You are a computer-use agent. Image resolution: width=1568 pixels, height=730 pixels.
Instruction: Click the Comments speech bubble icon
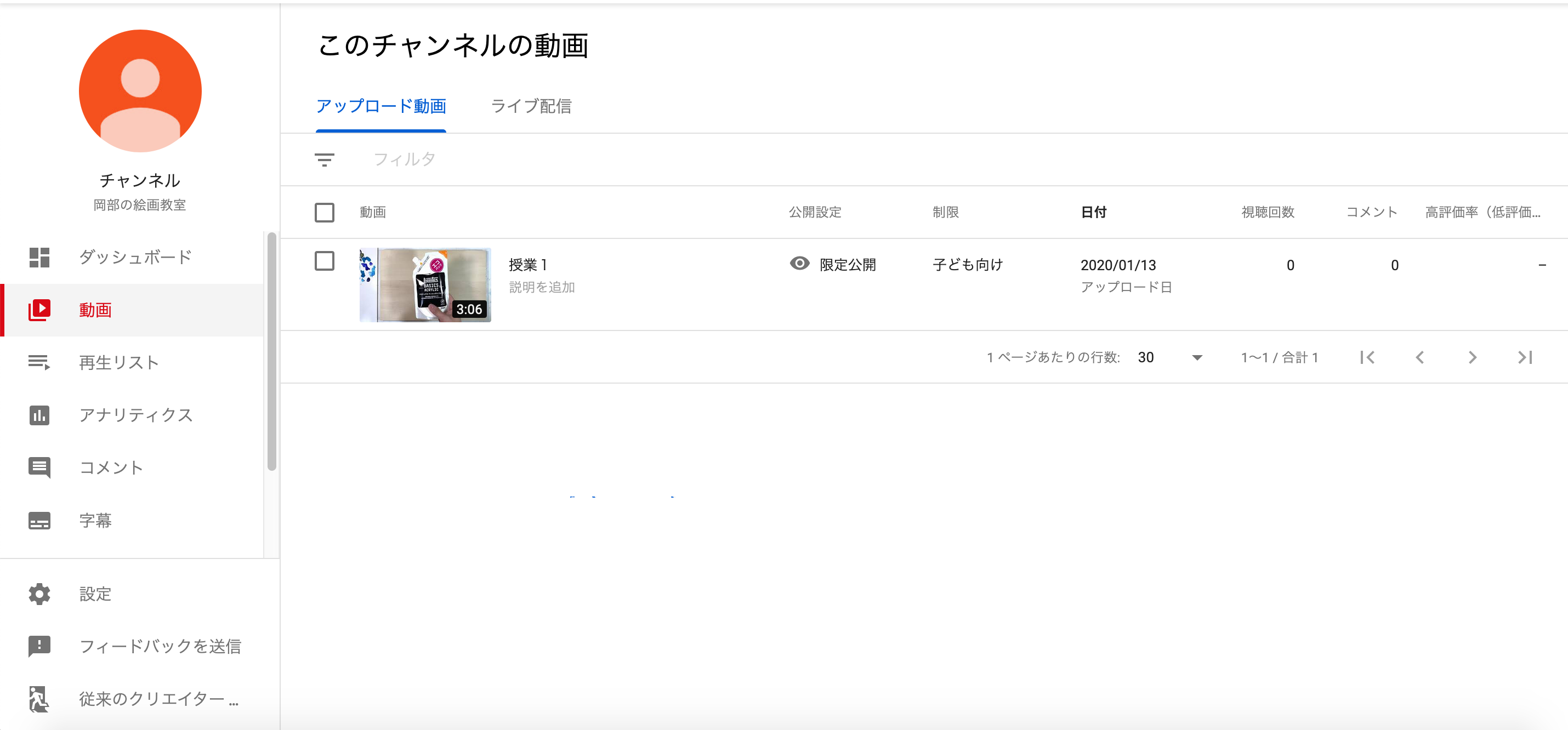pyautogui.click(x=39, y=468)
